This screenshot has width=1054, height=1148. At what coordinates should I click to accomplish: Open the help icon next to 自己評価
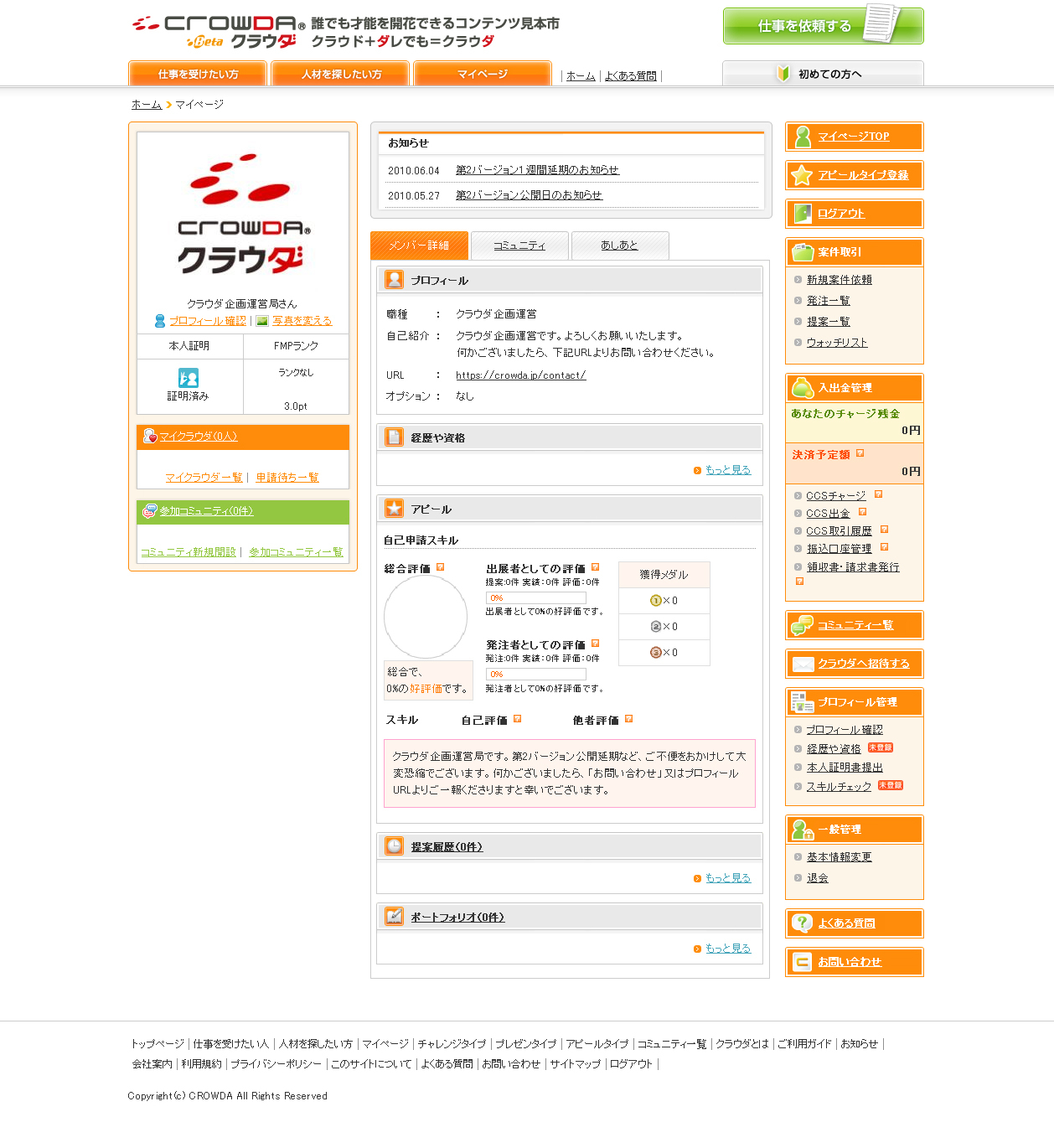click(518, 719)
